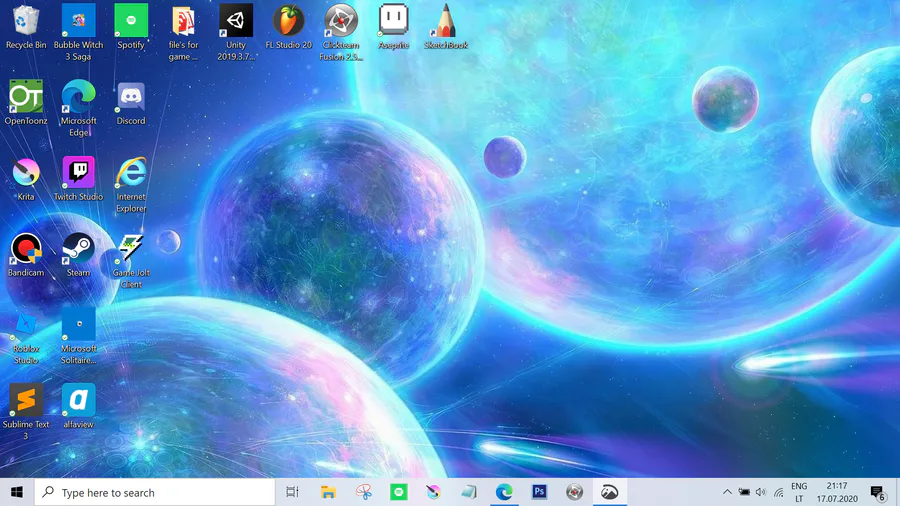
Task: Select the file's for game folder
Action: click(x=183, y=33)
